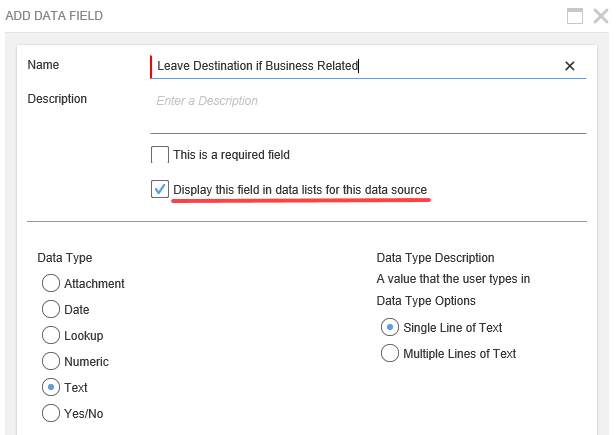The height and width of the screenshot is (435, 616).
Task: Maximize the Add Data Field dialog
Action: pyautogui.click(x=575, y=16)
